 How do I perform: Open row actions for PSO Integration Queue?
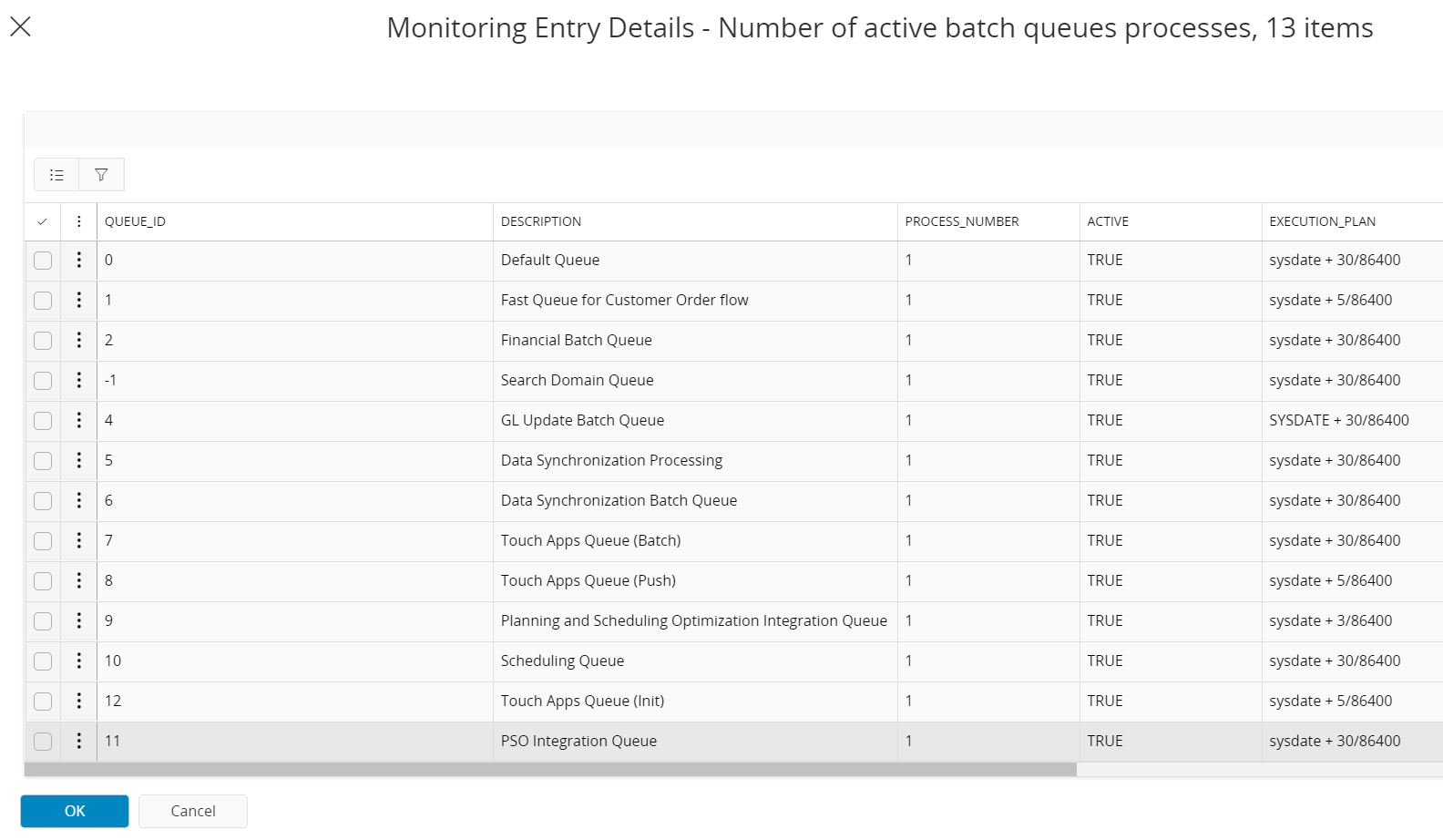coord(79,741)
